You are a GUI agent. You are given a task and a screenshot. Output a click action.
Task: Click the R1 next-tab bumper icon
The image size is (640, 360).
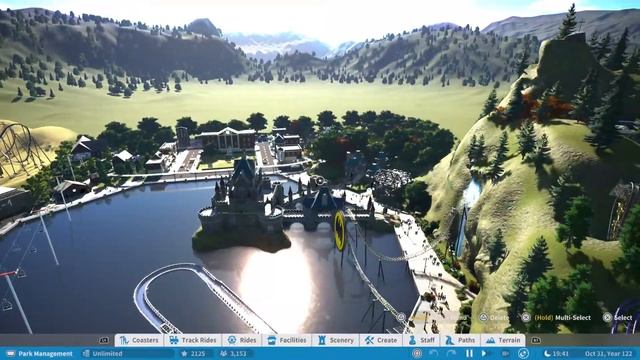(536, 340)
